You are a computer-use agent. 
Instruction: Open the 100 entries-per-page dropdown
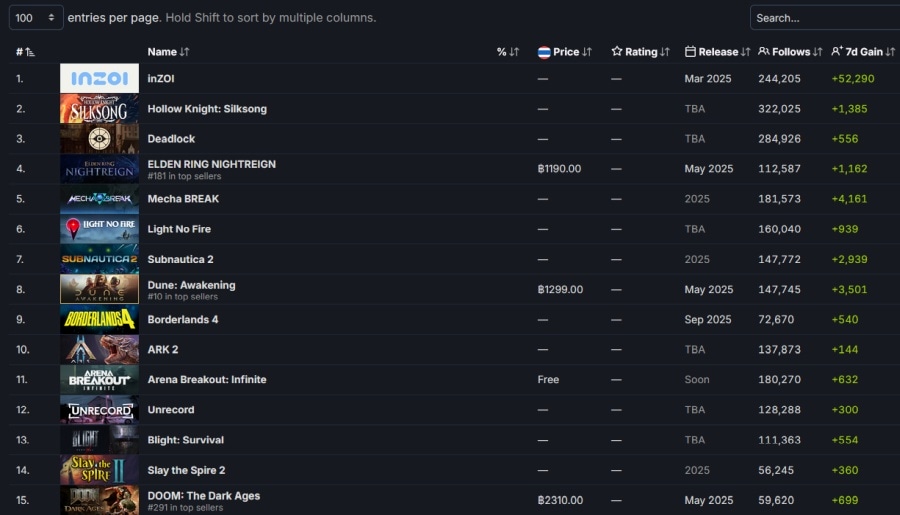click(36, 18)
